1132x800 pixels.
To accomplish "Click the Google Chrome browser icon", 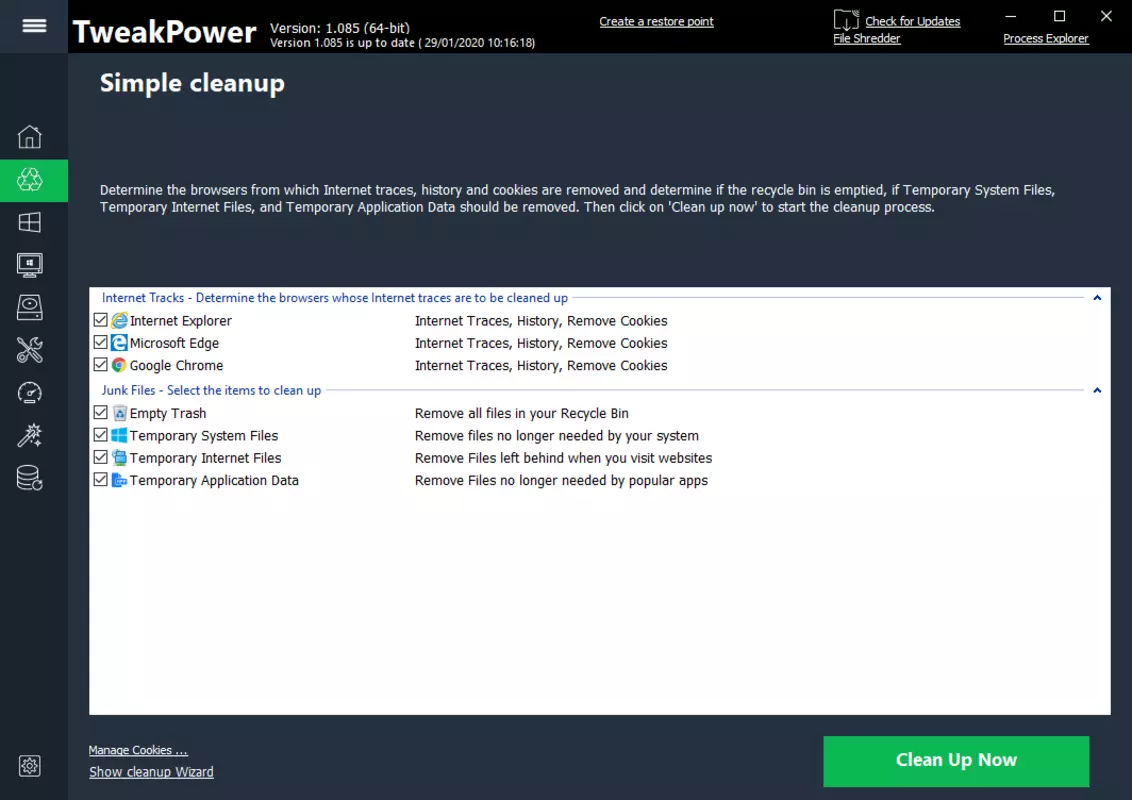I will pyautogui.click(x=119, y=365).
